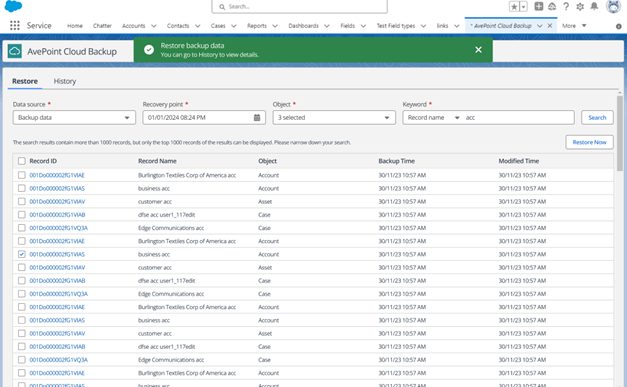Click the green success checkmark icon
Viewport: 627px width, 387px height.
click(x=149, y=50)
